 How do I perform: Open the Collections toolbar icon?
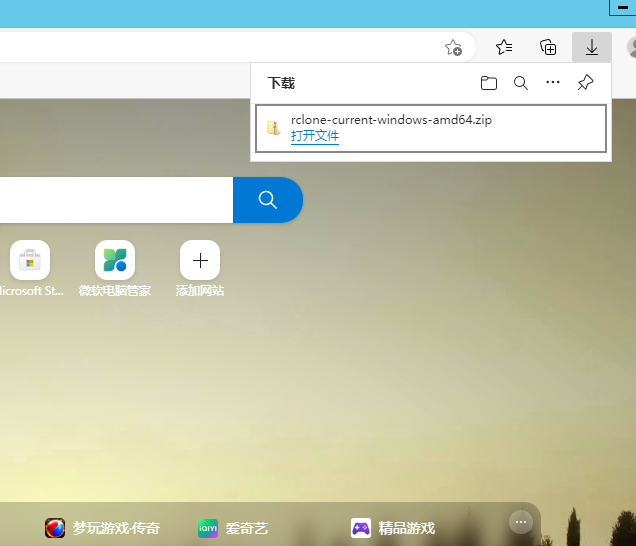coord(548,47)
